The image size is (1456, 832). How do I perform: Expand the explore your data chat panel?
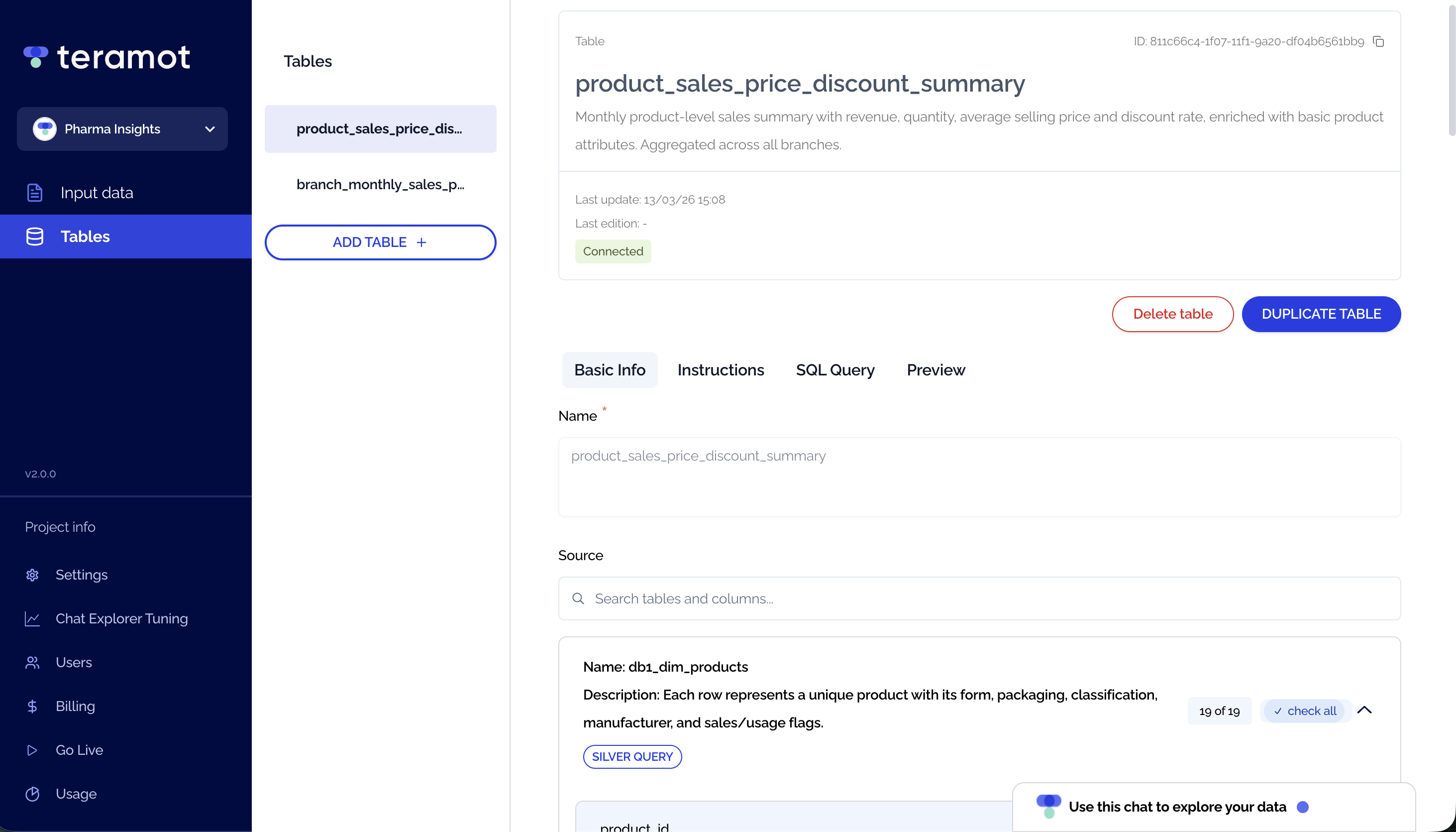[x=1177, y=806]
